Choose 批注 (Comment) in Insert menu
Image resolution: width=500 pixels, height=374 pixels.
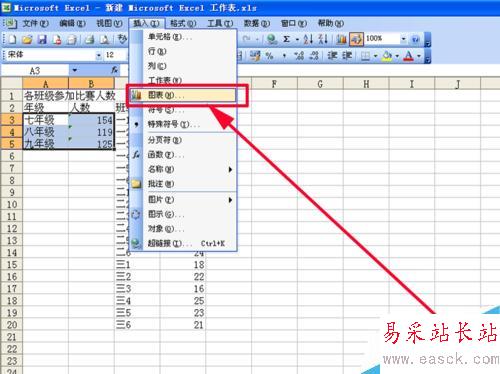pyautogui.click(x=182, y=184)
